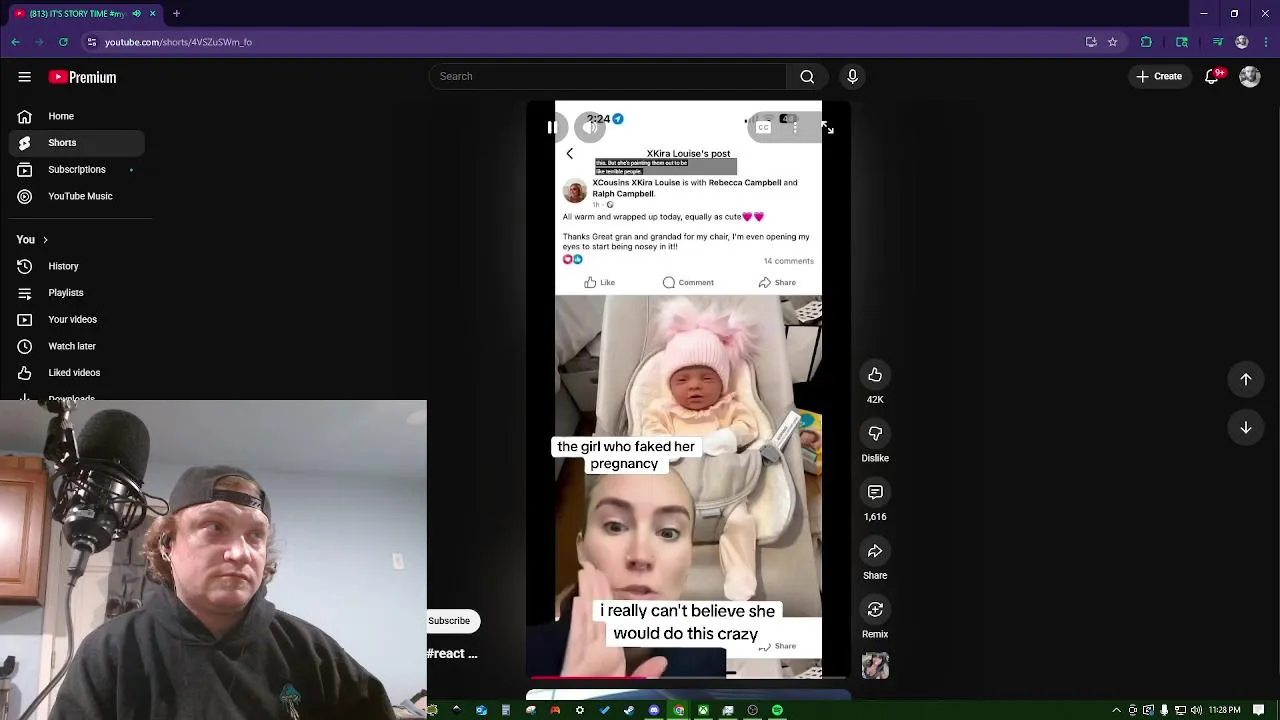This screenshot has height=720, width=1280.
Task: Click the #react hashtag link
Action: (452, 654)
